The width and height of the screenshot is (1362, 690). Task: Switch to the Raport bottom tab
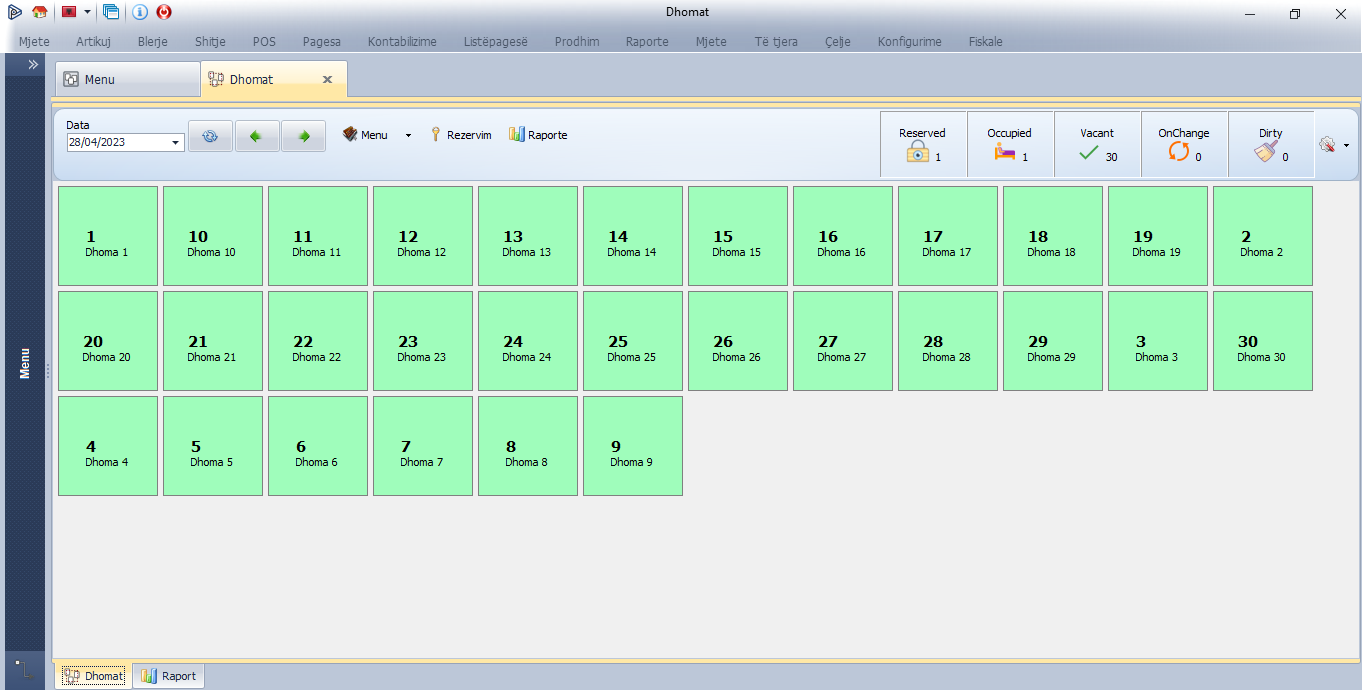(x=169, y=676)
